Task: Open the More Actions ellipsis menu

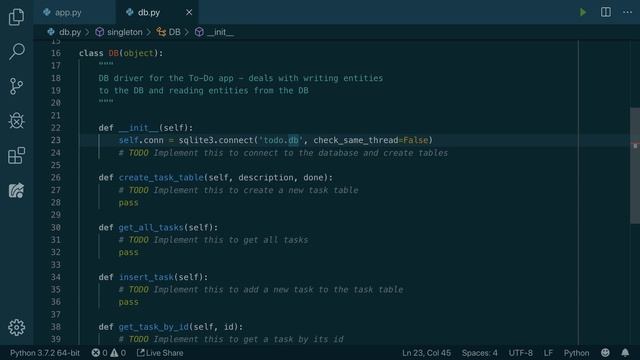Action: point(627,12)
